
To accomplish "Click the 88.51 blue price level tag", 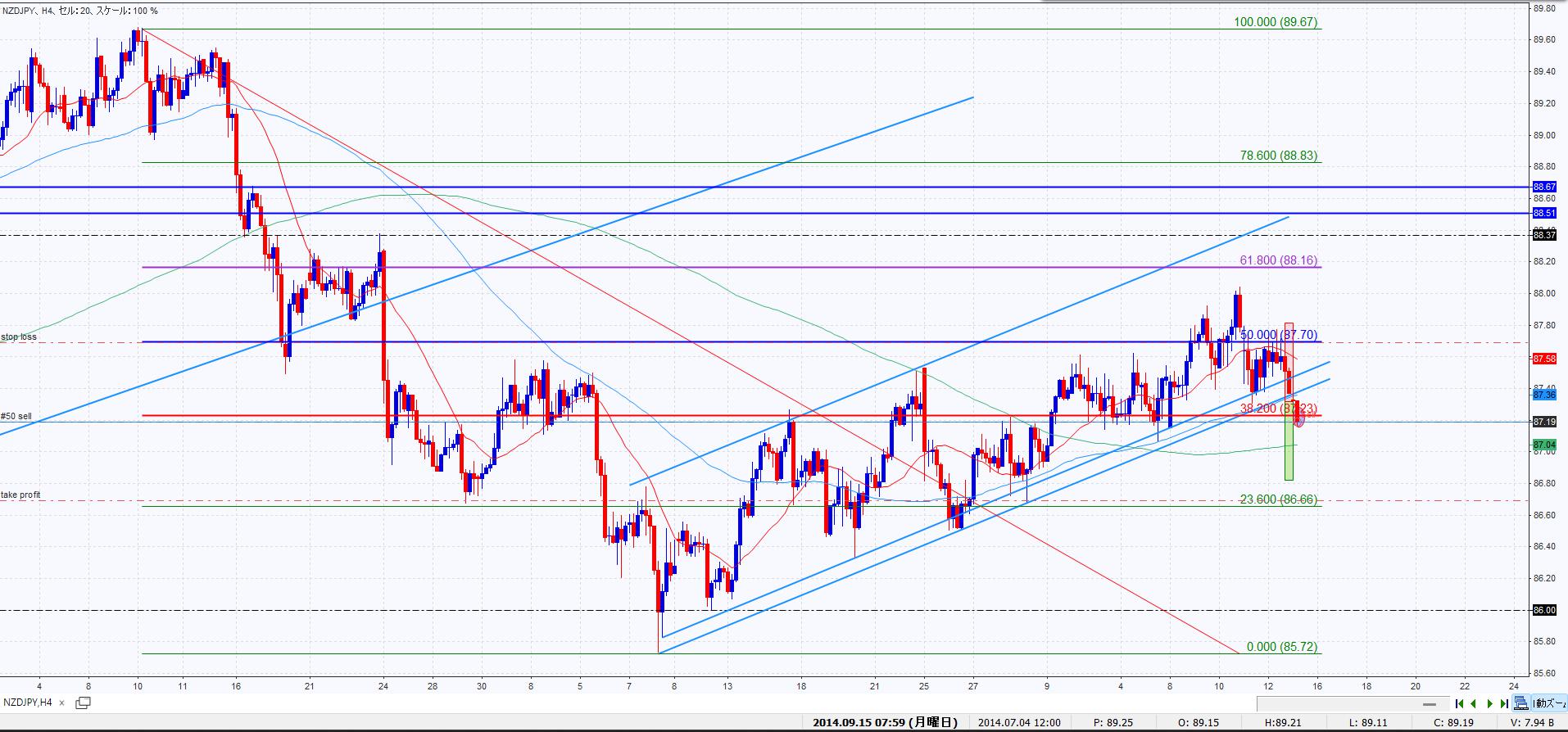I will (1543, 213).
